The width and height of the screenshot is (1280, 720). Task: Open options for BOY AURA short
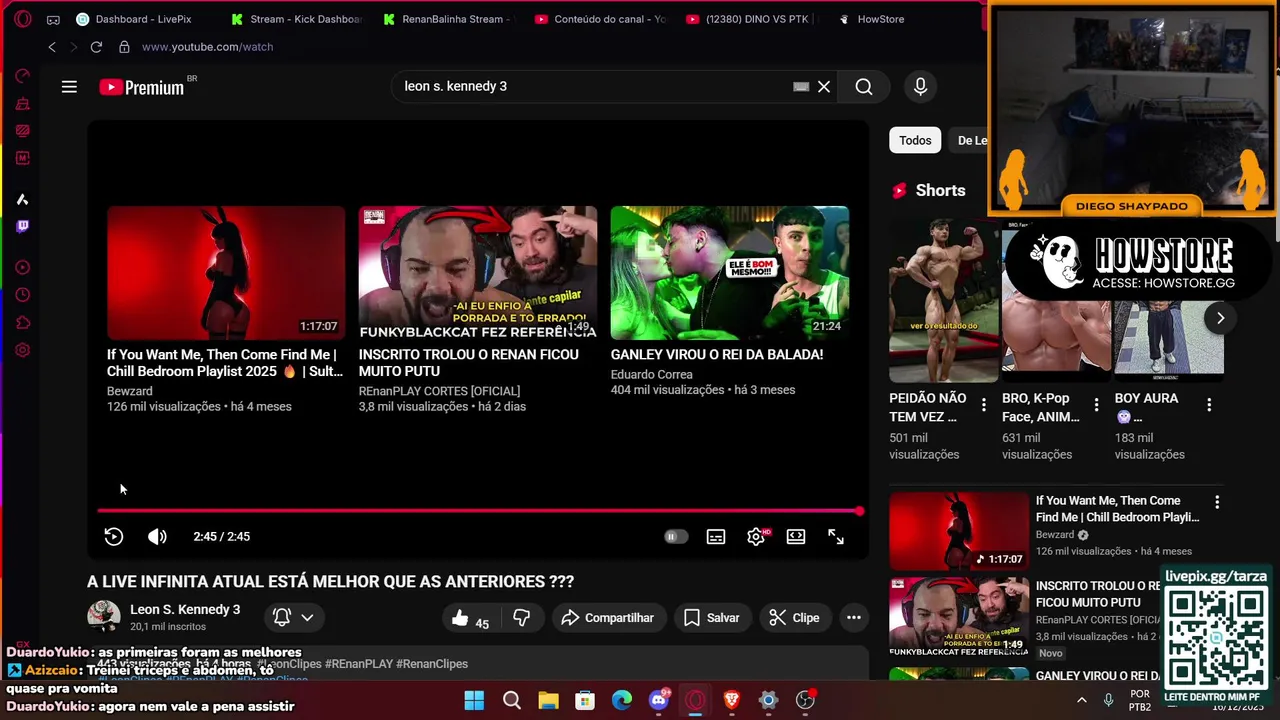[x=1209, y=405]
